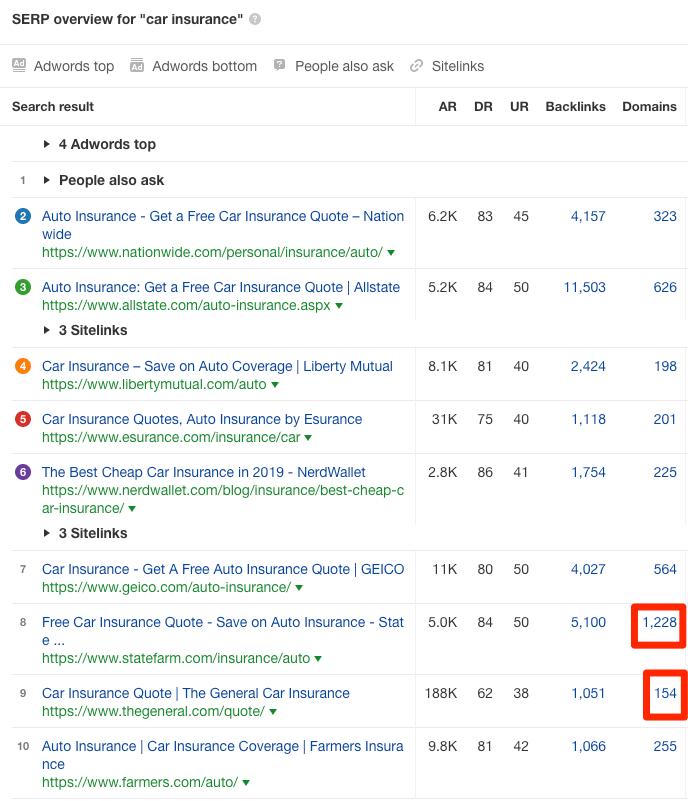Click the "1,228" domains value for State Farm
The width and height of the screenshot is (688, 801).
657,622
